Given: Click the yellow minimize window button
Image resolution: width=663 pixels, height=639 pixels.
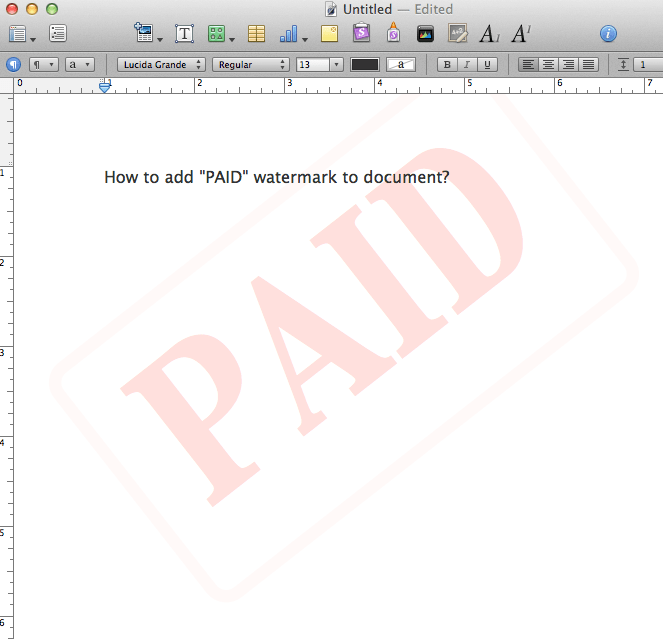Looking at the screenshot, I should pyautogui.click(x=32, y=9).
